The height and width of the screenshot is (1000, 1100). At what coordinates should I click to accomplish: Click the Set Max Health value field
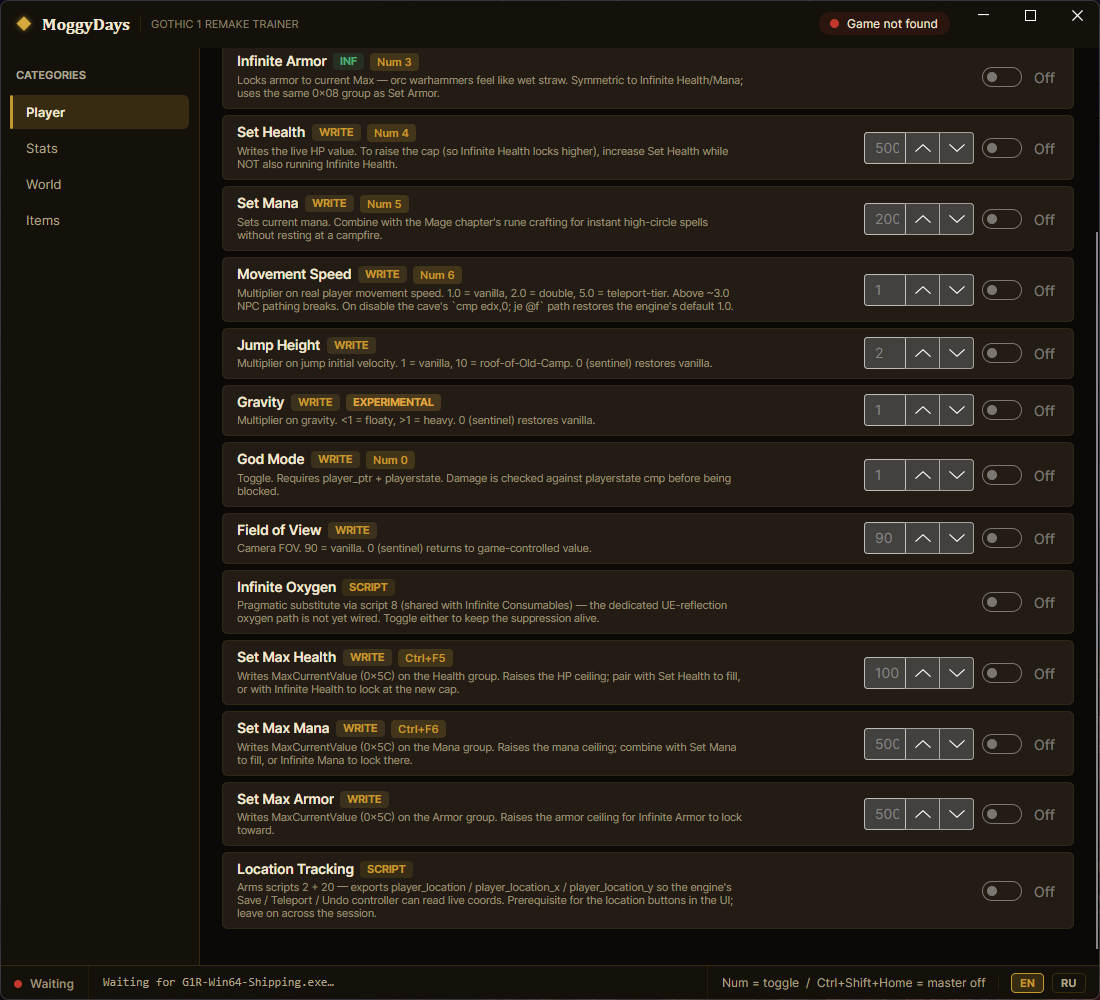[885, 673]
